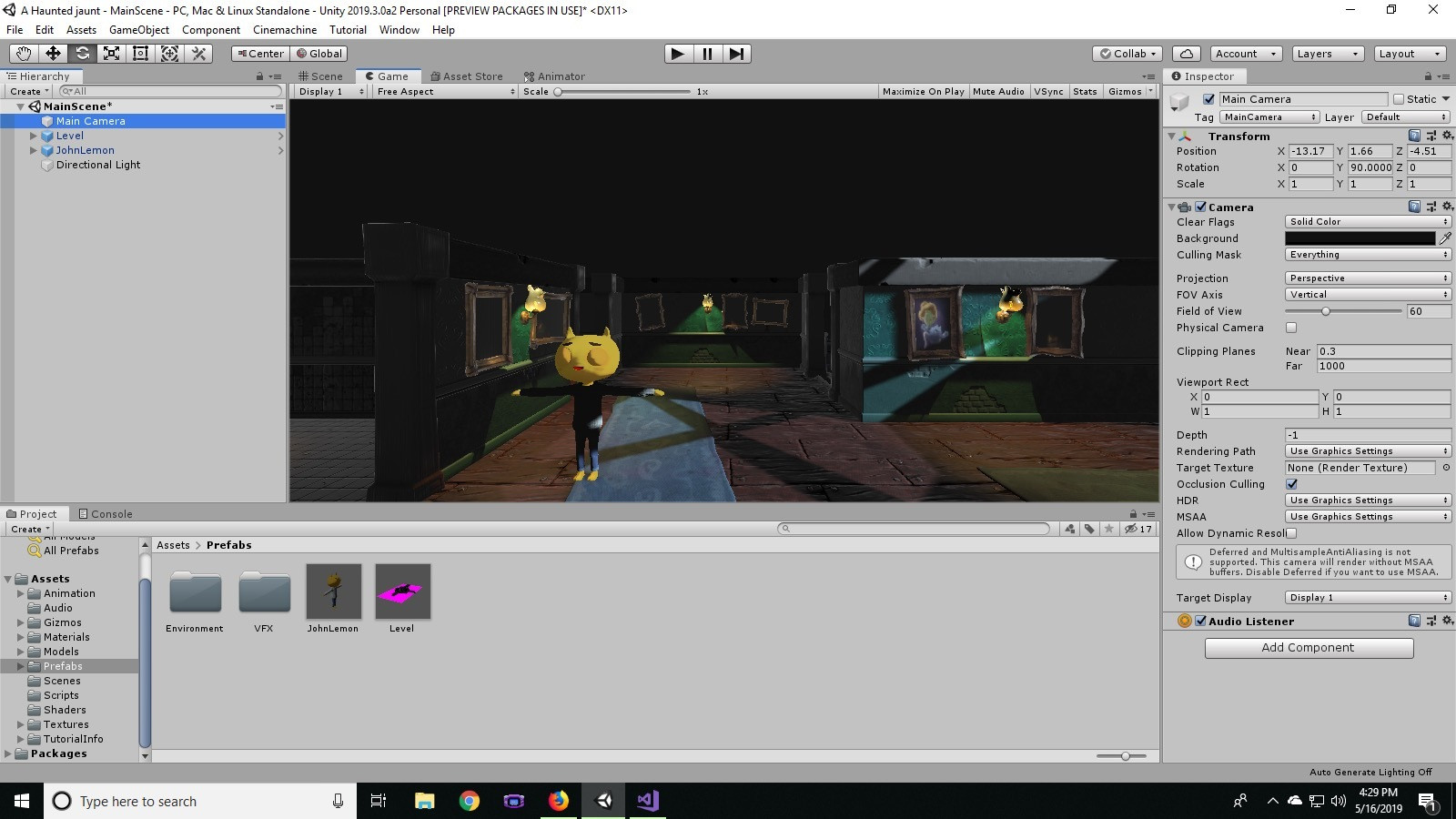Toggle the Static checkbox for Main Camera

pos(1399,99)
